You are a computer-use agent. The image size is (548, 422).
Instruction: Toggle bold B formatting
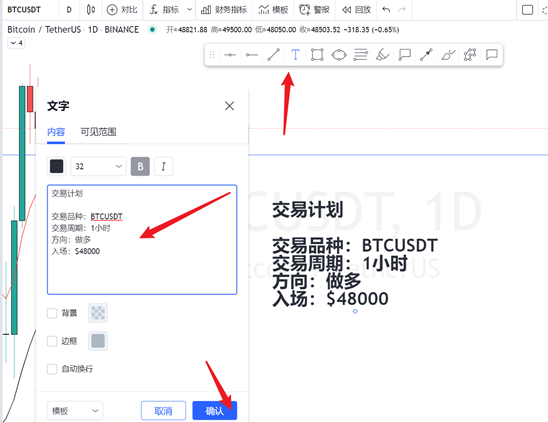140,166
